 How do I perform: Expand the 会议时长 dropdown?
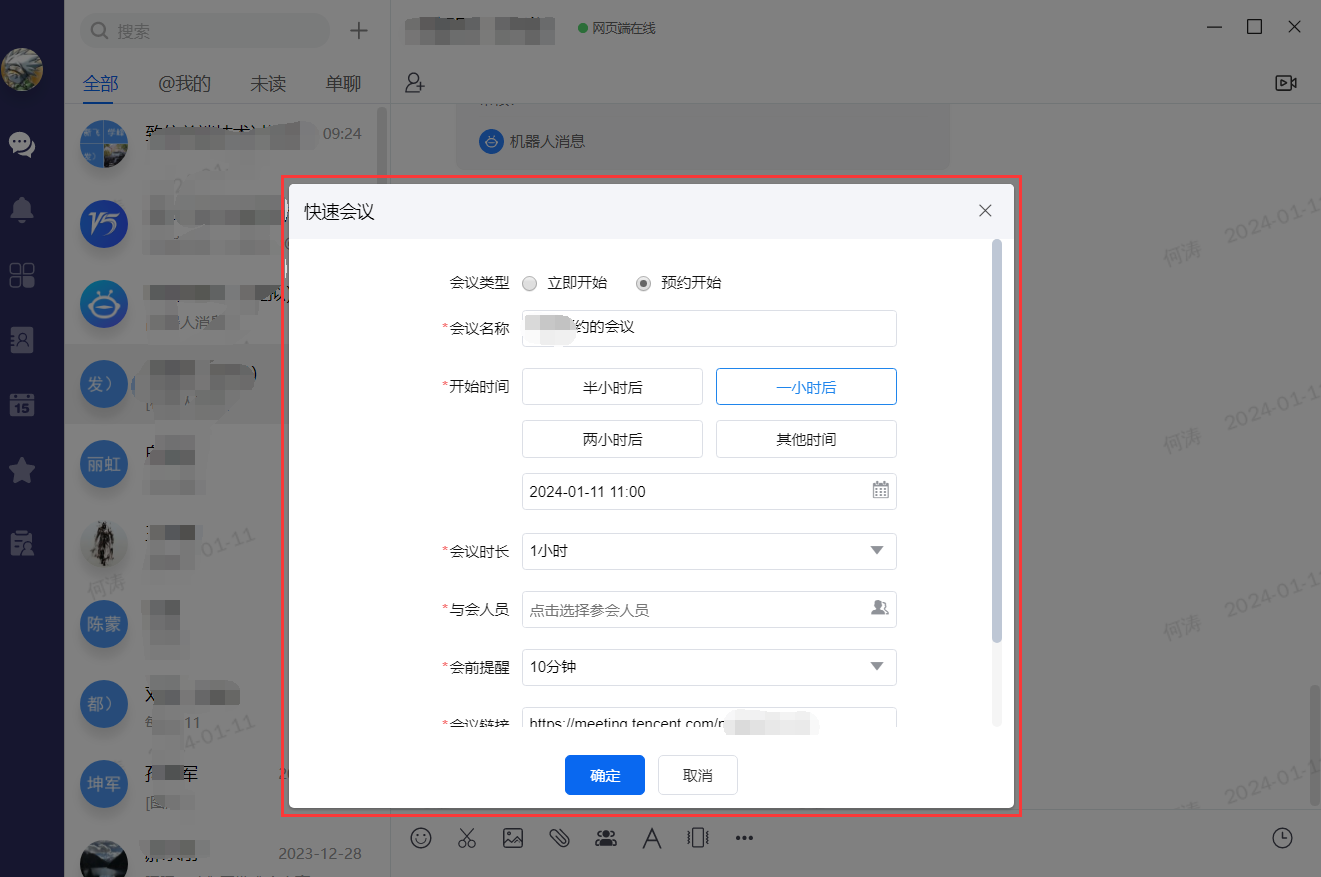[x=709, y=551]
